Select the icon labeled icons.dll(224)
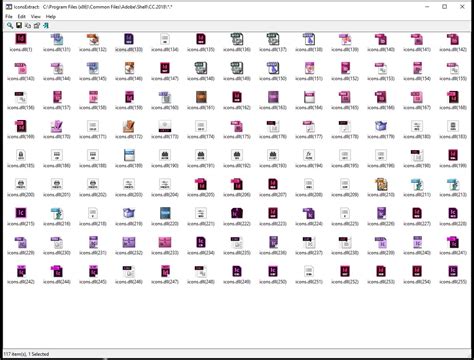474x360 pixels. click(x=309, y=213)
